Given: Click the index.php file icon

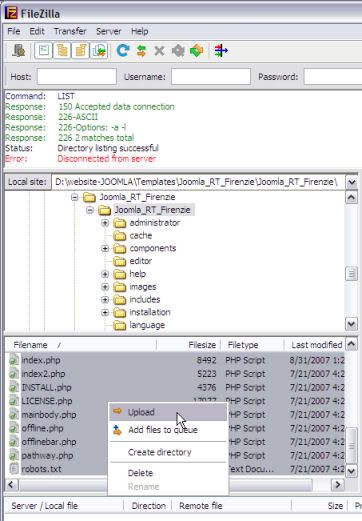Looking at the screenshot, I should coord(14,360).
